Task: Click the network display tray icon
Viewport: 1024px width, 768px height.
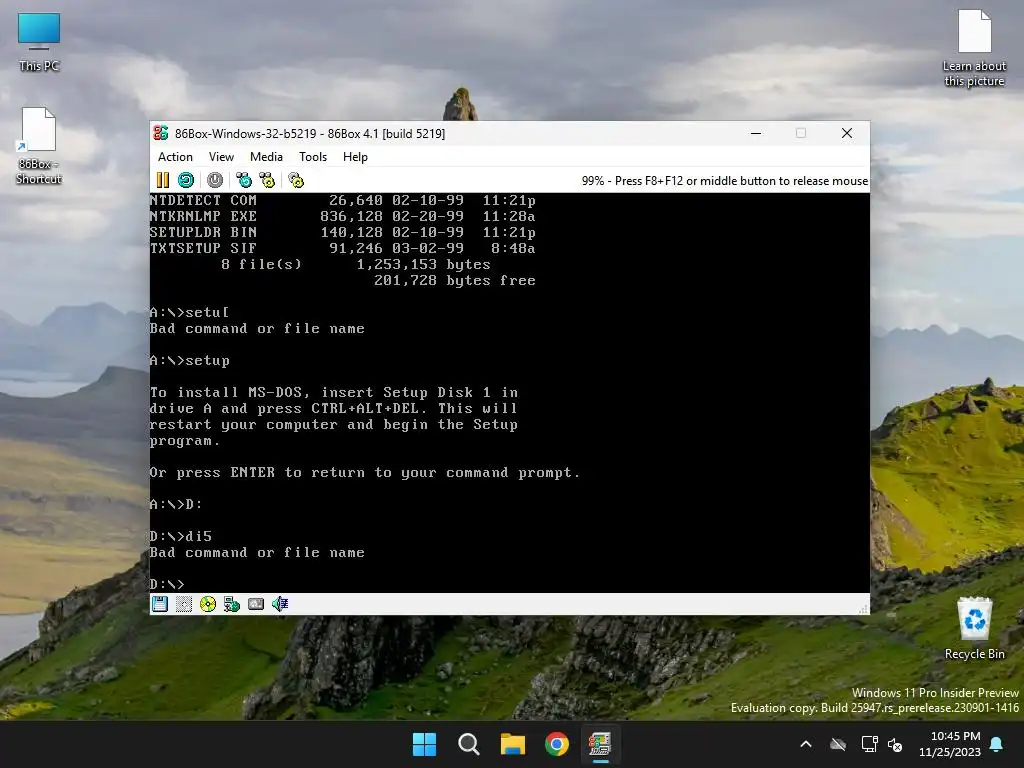Action: (869, 744)
